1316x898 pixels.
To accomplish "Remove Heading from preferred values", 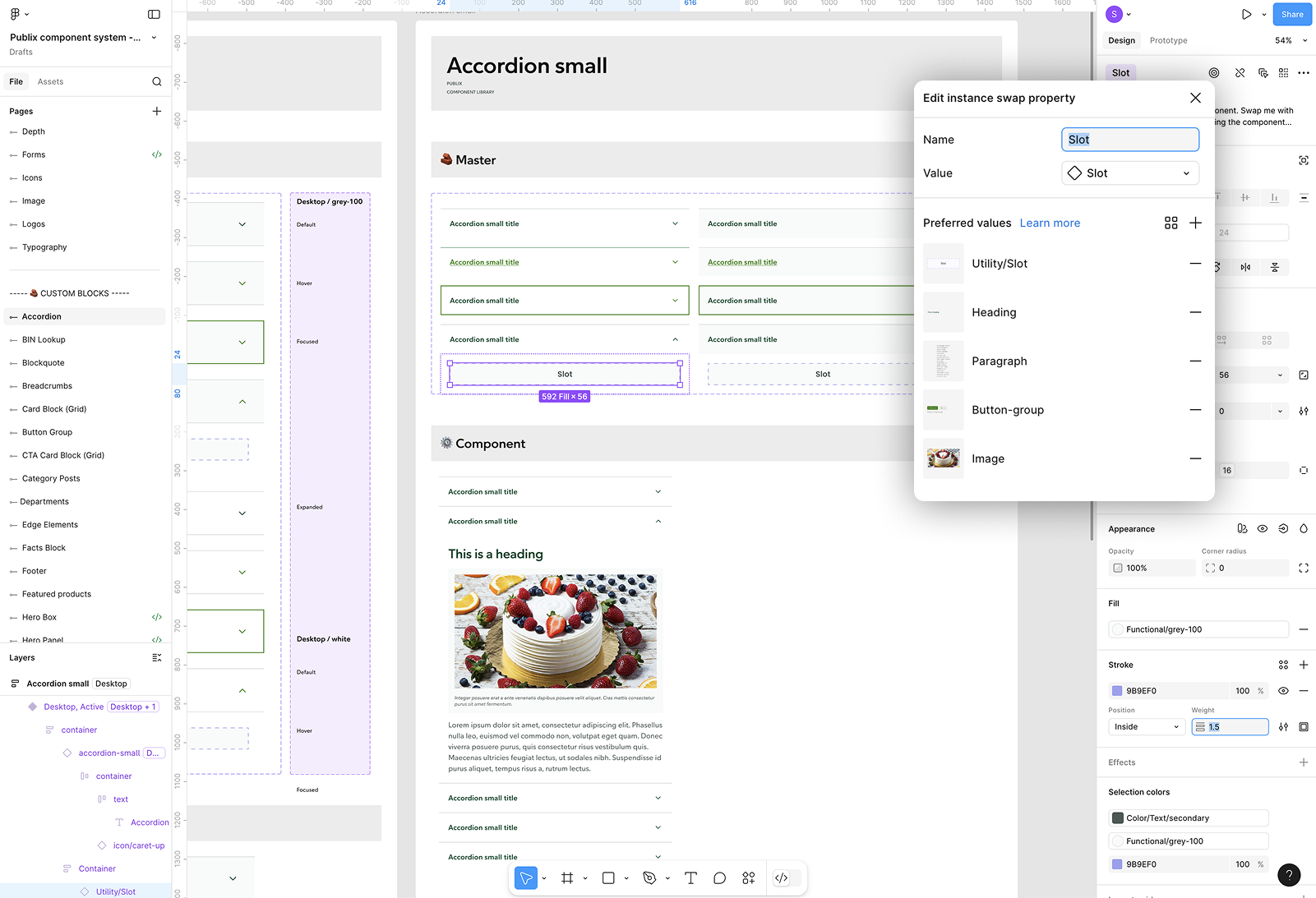I will pyautogui.click(x=1196, y=312).
